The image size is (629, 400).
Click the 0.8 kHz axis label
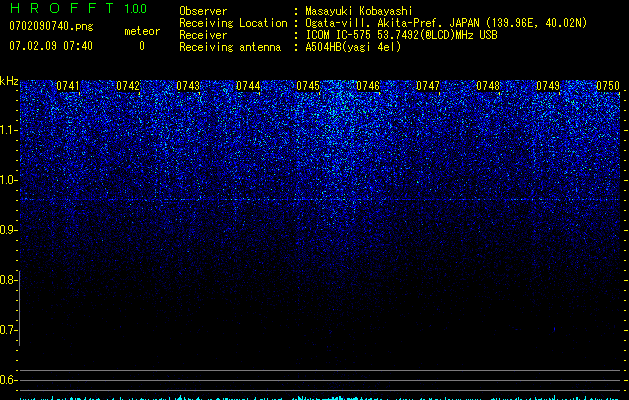click(x=9, y=280)
